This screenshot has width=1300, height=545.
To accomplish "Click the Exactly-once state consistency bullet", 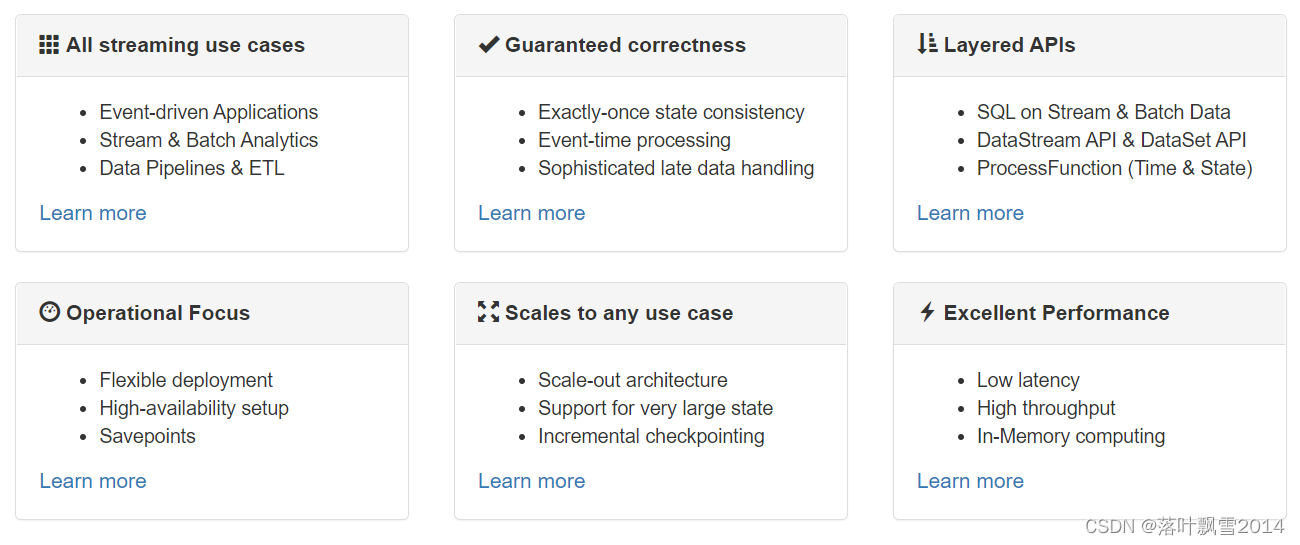I will pyautogui.click(x=671, y=112).
